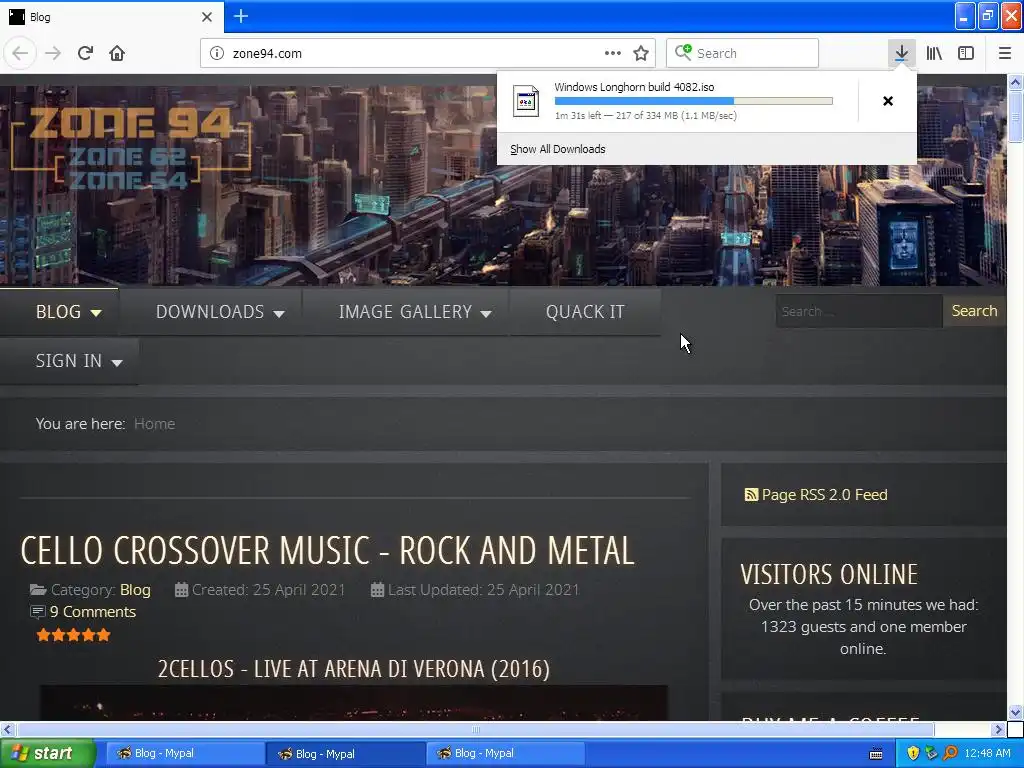Click the search engine magnifier icon
The image size is (1024, 768).
coord(683,52)
